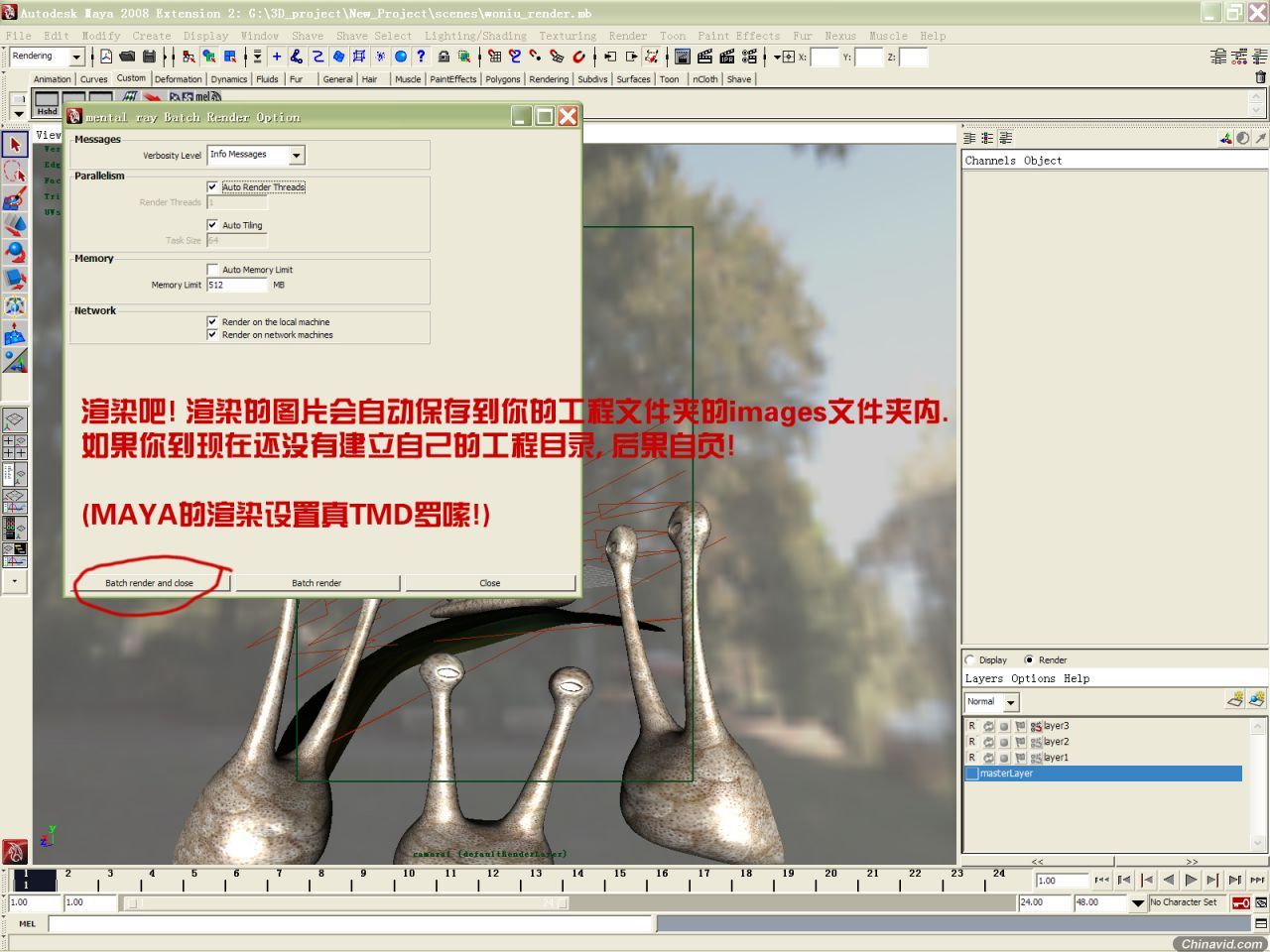Switch to the Rendering shelf tab
Viewport: 1270px width, 952px height.
[549, 79]
